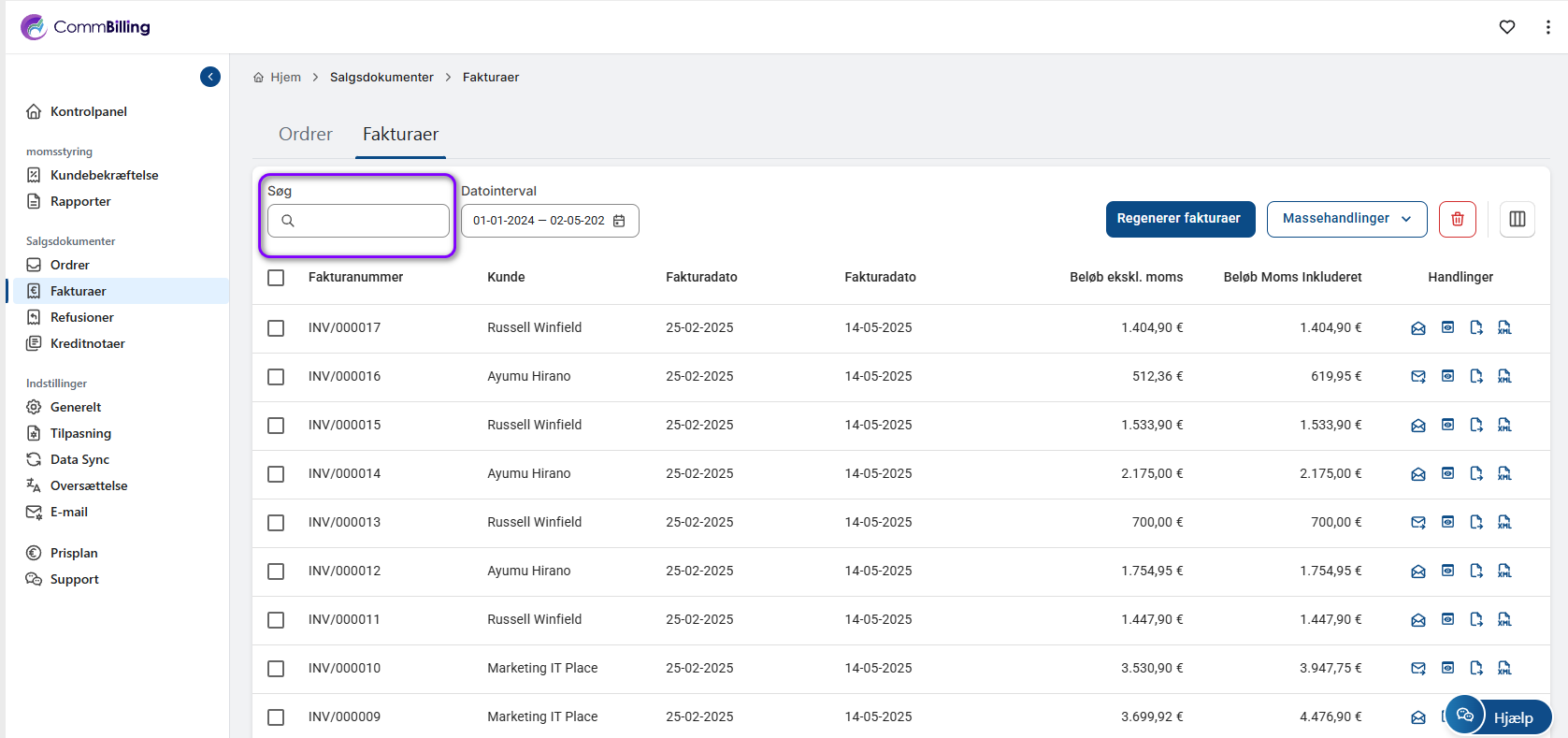Image resolution: width=1568 pixels, height=738 pixels.
Task: Click the heart favorite icon
Action: tap(1506, 27)
